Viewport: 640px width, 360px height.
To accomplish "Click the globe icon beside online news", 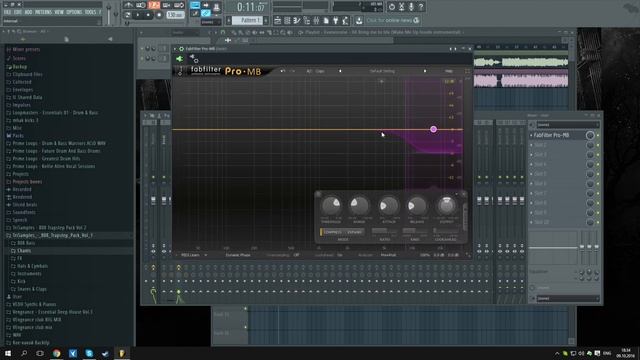I will coord(416,20).
